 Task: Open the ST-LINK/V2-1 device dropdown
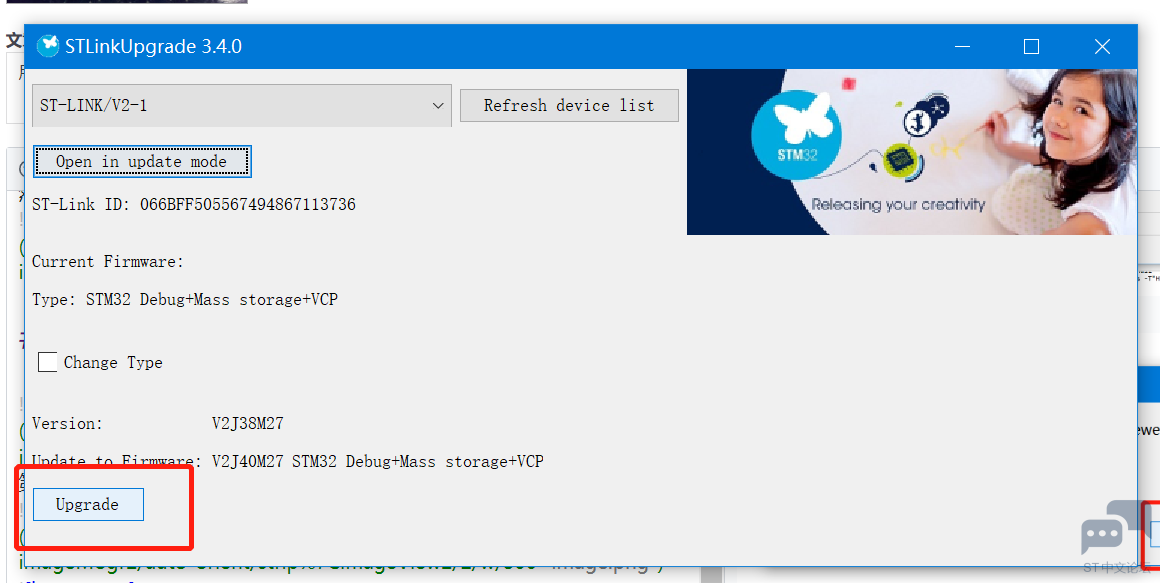point(242,106)
